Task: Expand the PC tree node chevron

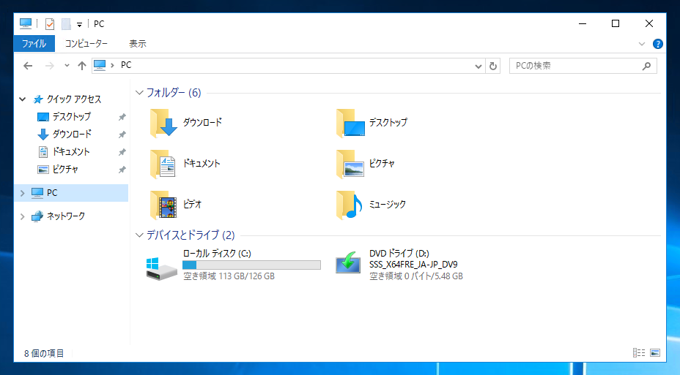Action: tap(23, 193)
